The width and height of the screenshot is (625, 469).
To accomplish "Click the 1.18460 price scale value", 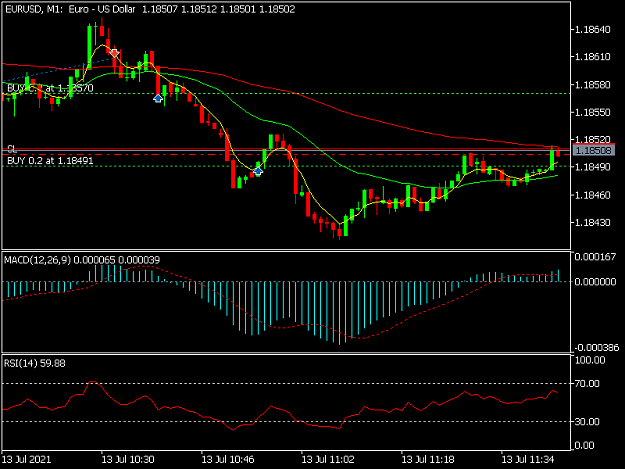I will 593,195.
